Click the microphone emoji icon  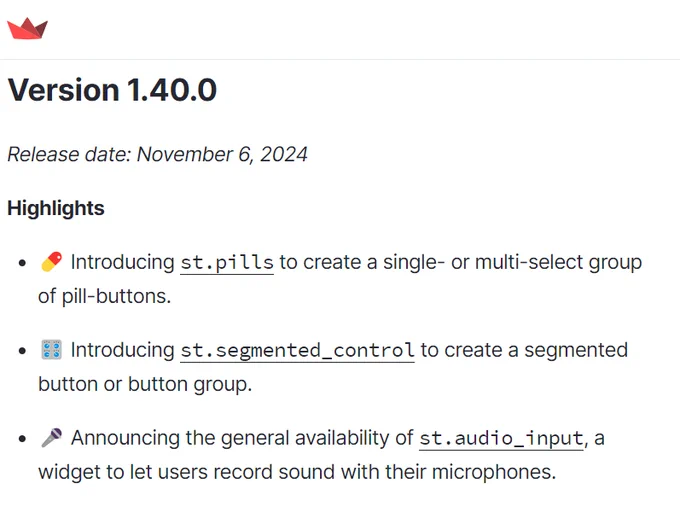pos(52,438)
